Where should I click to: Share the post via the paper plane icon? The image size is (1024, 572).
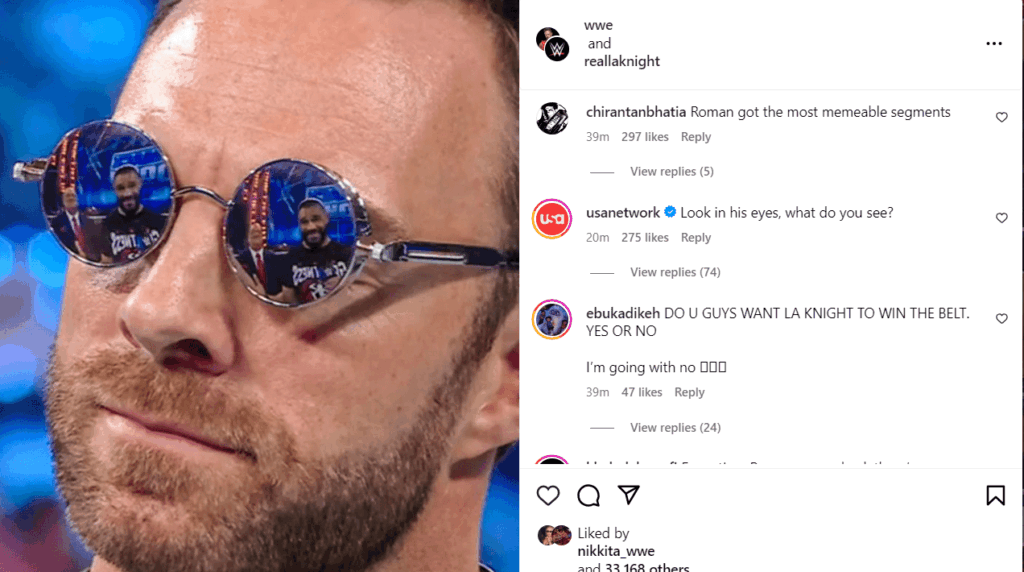coord(628,495)
